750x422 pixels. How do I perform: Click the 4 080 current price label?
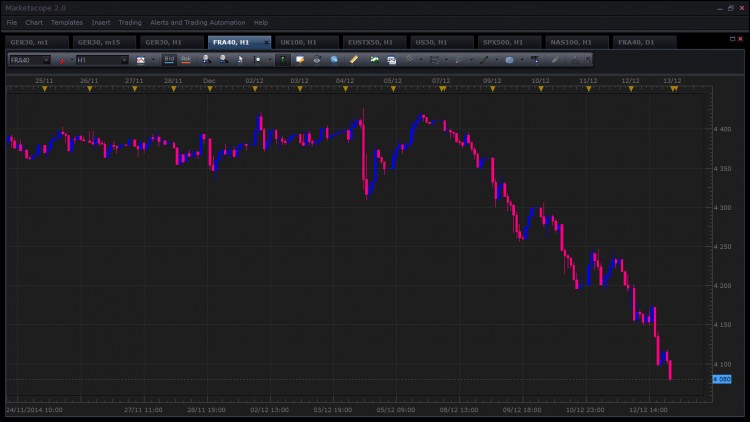click(x=722, y=379)
